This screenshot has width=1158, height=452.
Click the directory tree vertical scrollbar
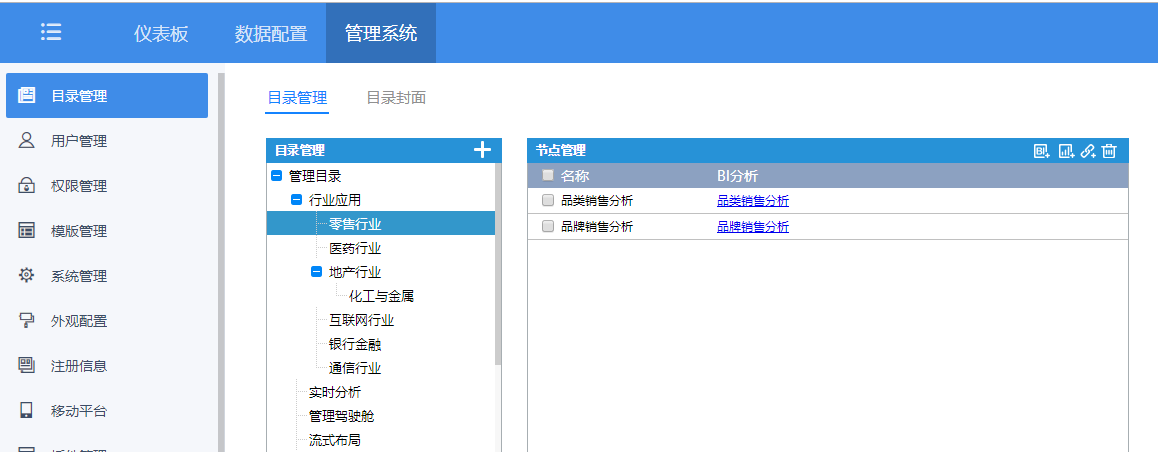coord(498,263)
